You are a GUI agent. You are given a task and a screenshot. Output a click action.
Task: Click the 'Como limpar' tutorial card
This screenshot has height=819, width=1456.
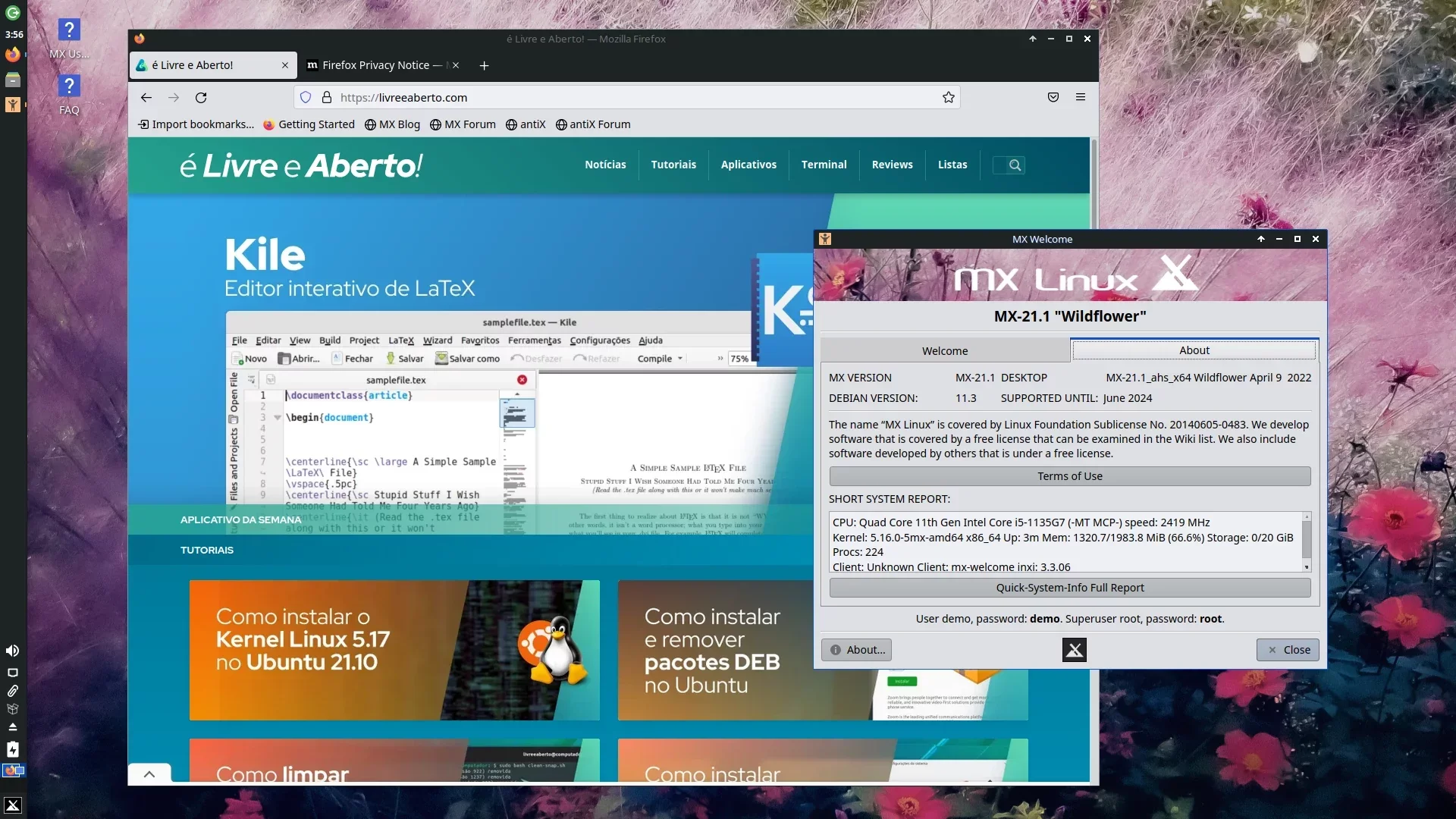click(394, 761)
